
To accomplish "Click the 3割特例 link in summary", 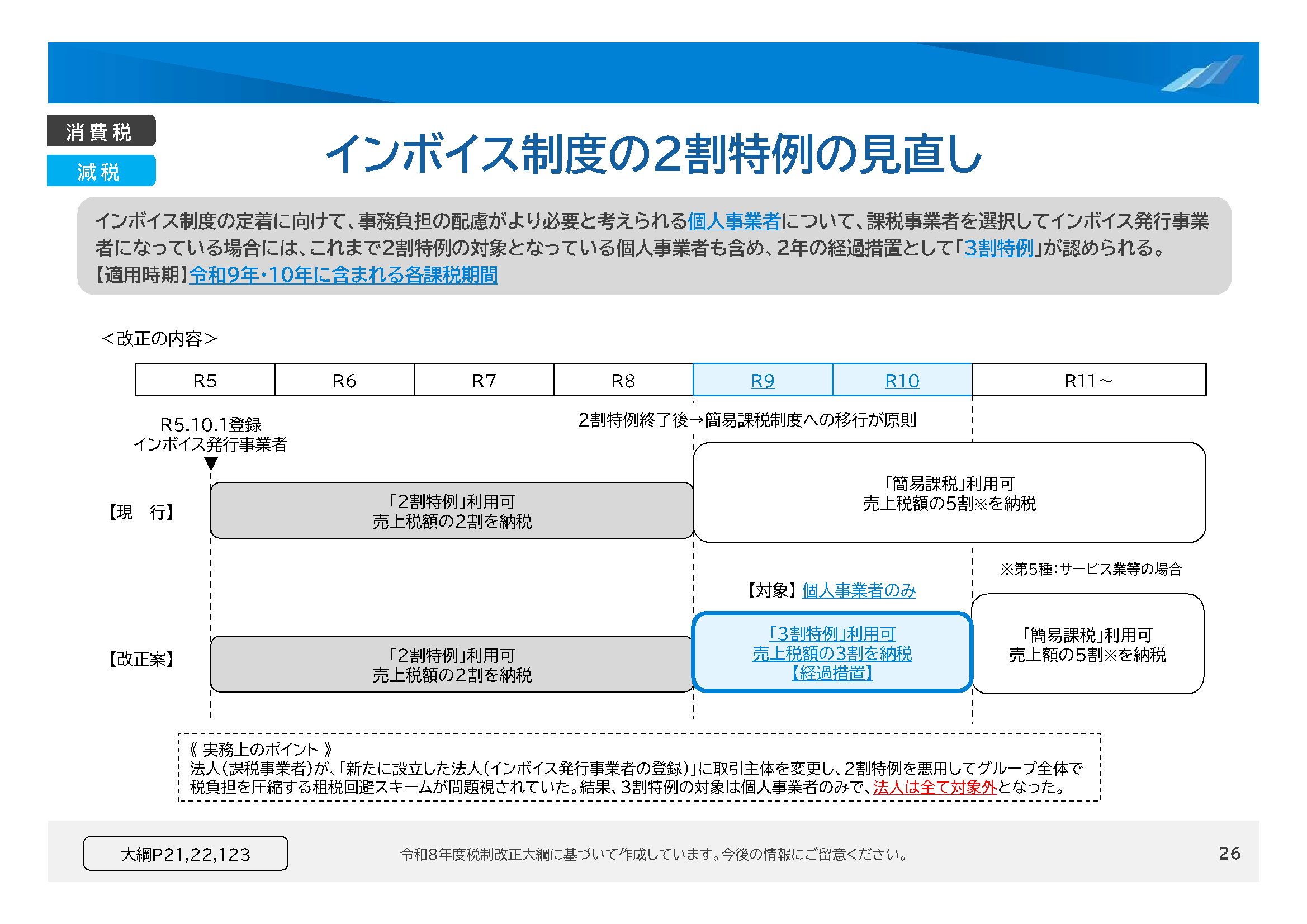I will [x=999, y=248].
